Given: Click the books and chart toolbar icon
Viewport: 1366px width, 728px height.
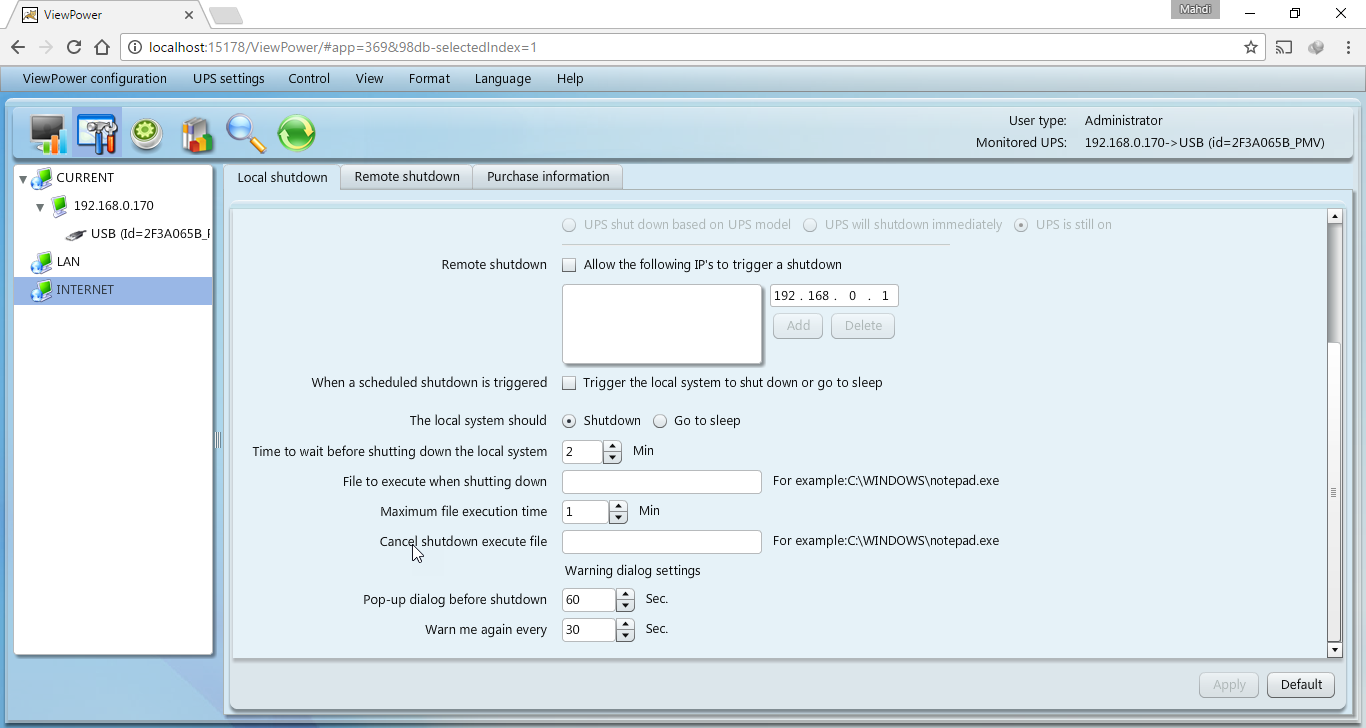Looking at the screenshot, I should [197, 133].
